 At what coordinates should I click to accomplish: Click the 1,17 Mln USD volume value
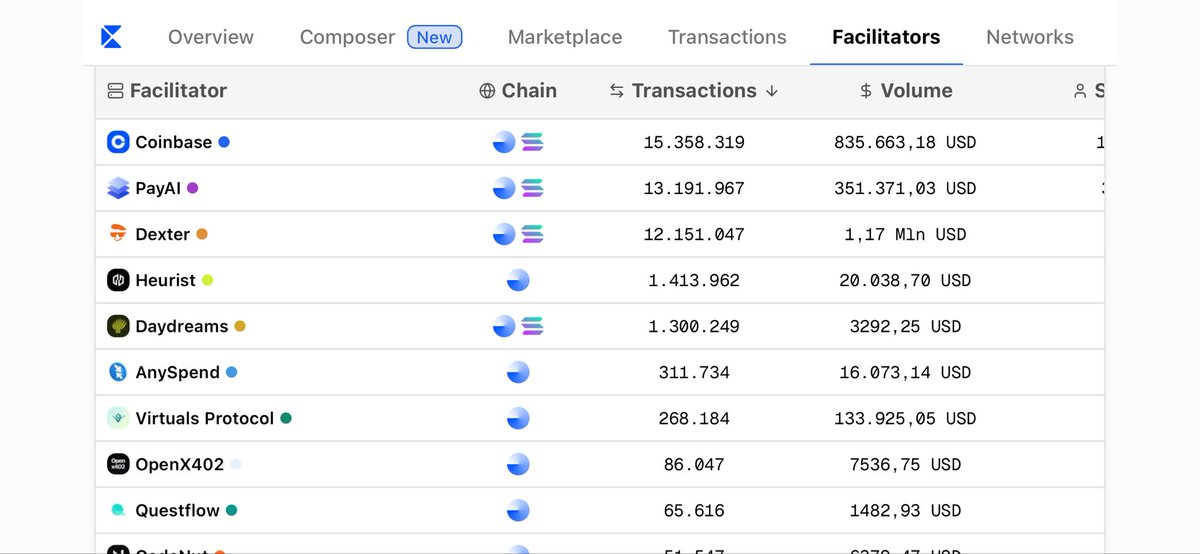tap(905, 234)
